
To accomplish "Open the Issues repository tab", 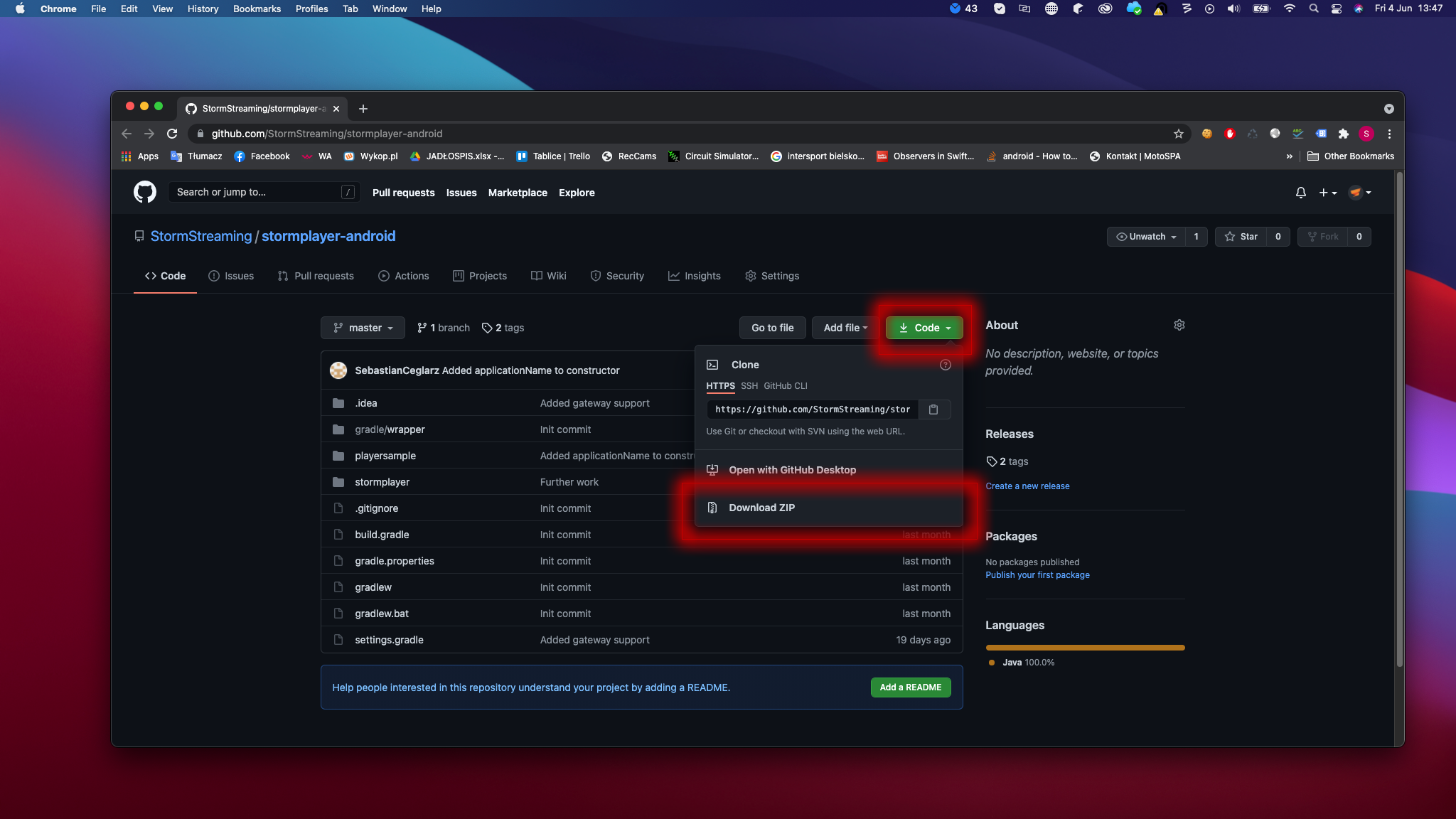I will [231, 276].
